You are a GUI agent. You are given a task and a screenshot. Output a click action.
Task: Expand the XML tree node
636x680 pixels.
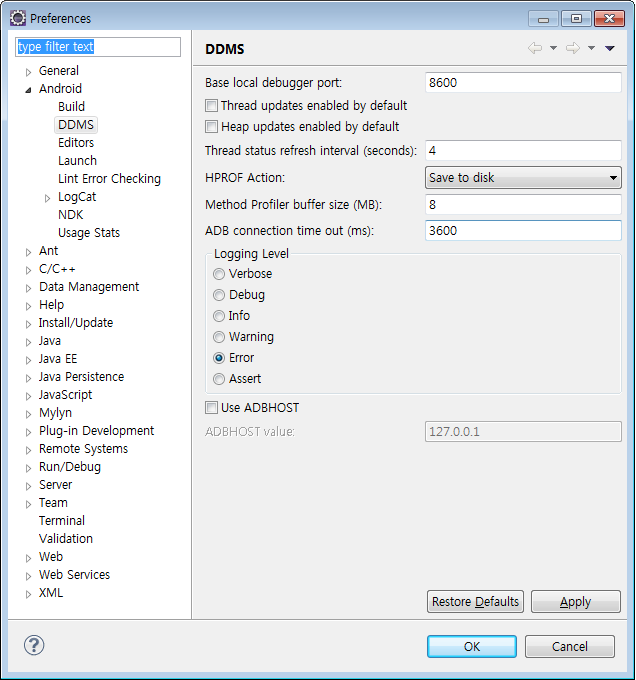(28, 594)
